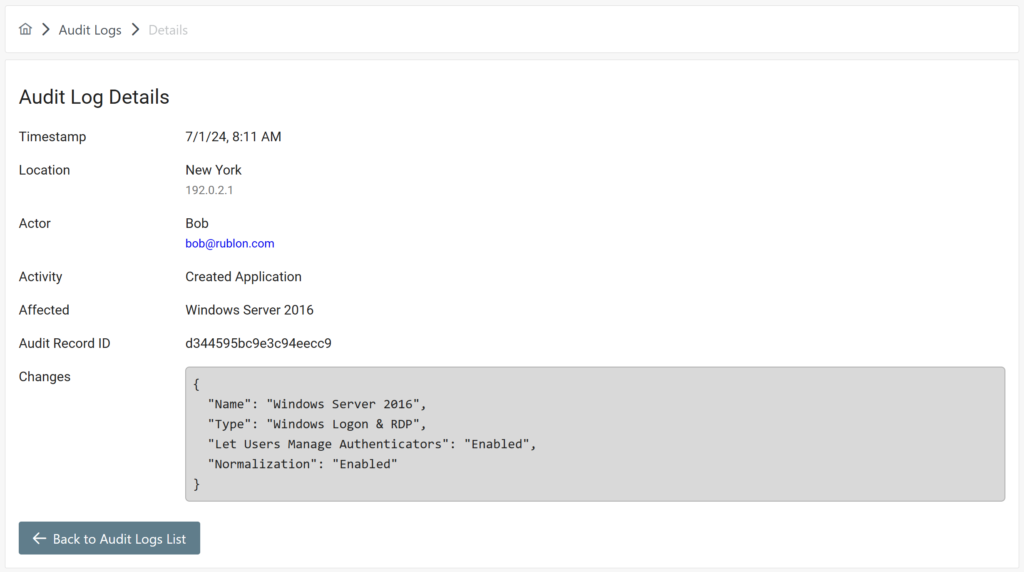Image resolution: width=1024 pixels, height=572 pixels.
Task: Select the timestamp value 7/1/24, 8:11 AM
Action: [x=233, y=136]
